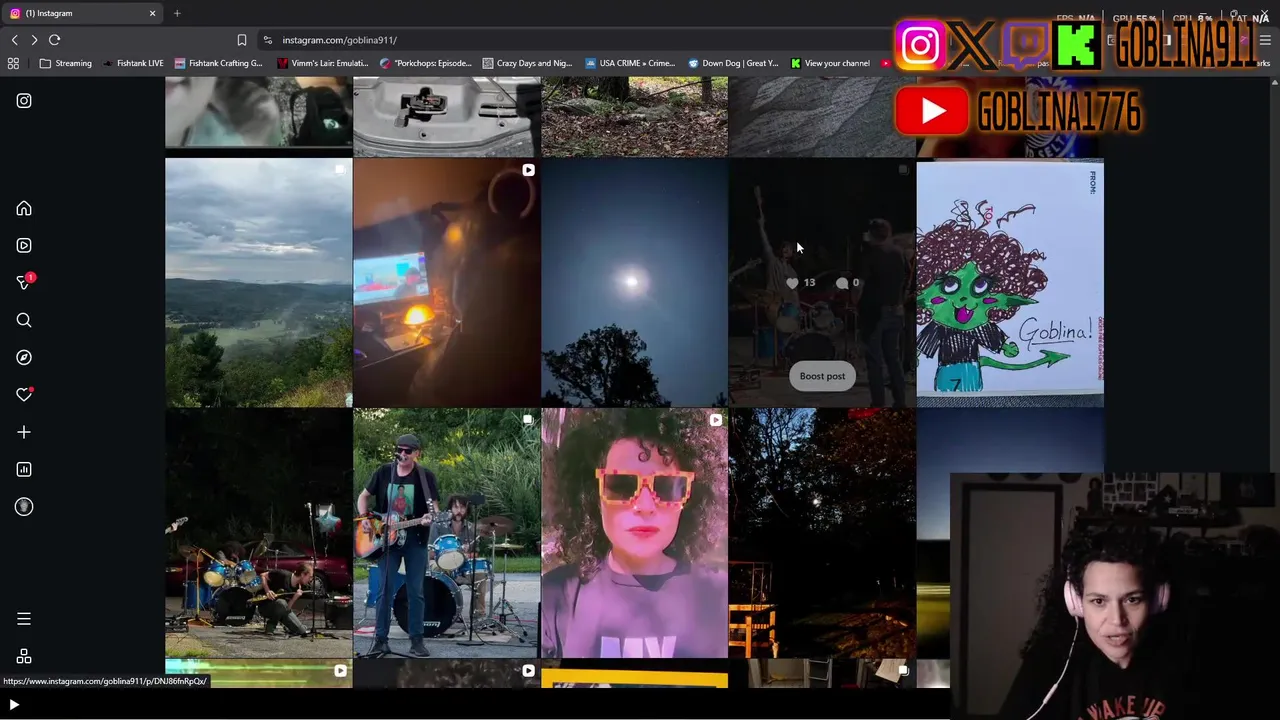Open the Down Dog bookmark
The image size is (1280, 720).
pos(733,63)
